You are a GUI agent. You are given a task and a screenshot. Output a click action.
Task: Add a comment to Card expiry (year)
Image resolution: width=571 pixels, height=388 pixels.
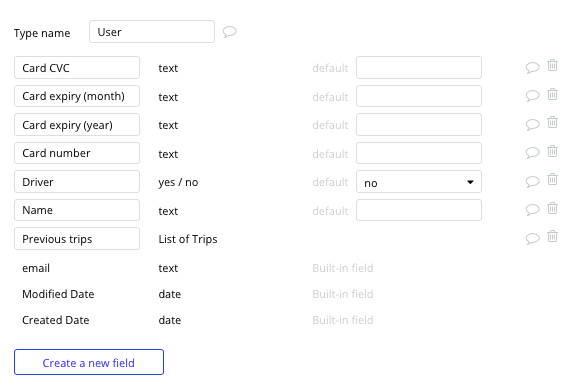coord(532,125)
